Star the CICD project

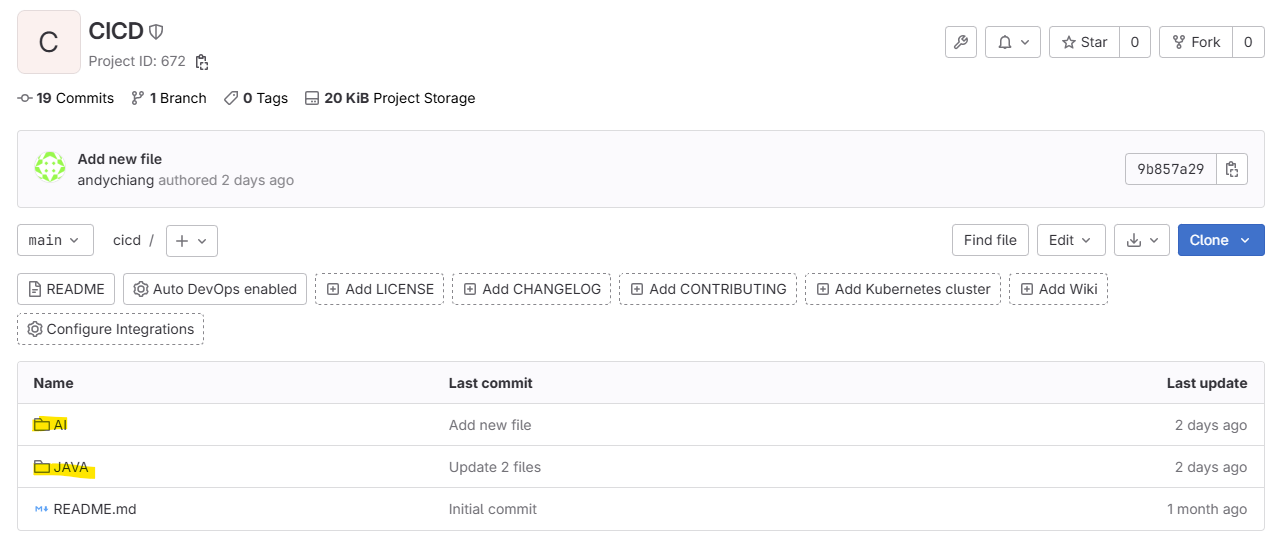click(x=1085, y=42)
